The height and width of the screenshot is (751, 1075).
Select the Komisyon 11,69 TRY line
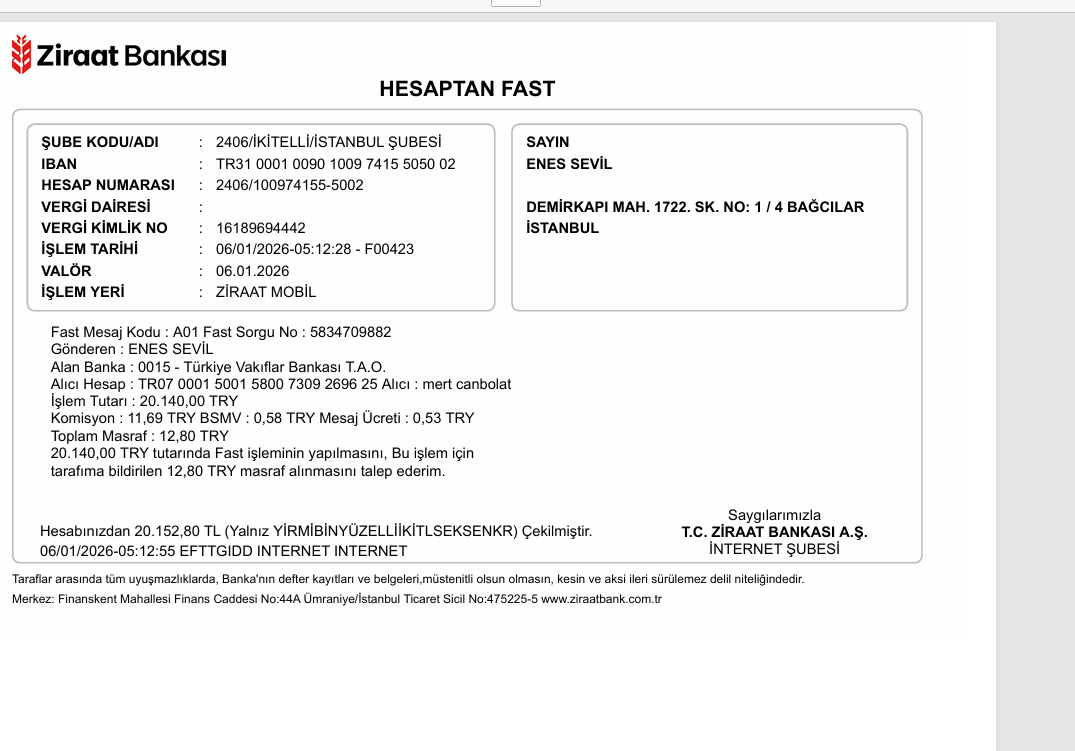click(262, 418)
